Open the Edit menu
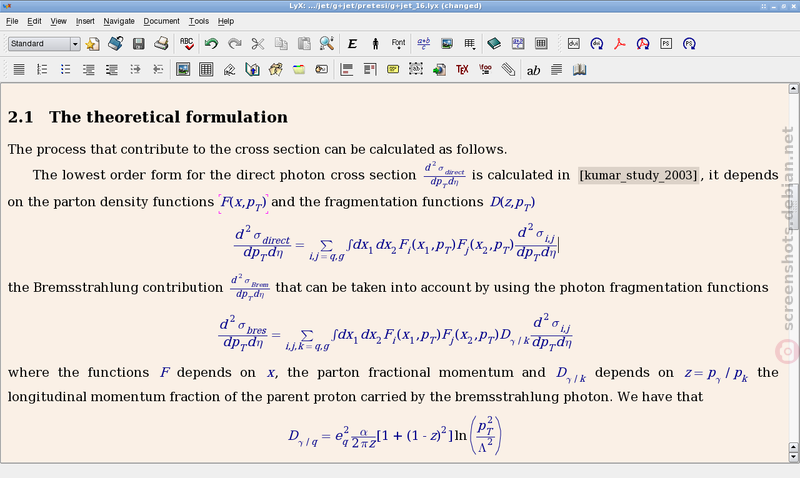 (34, 21)
